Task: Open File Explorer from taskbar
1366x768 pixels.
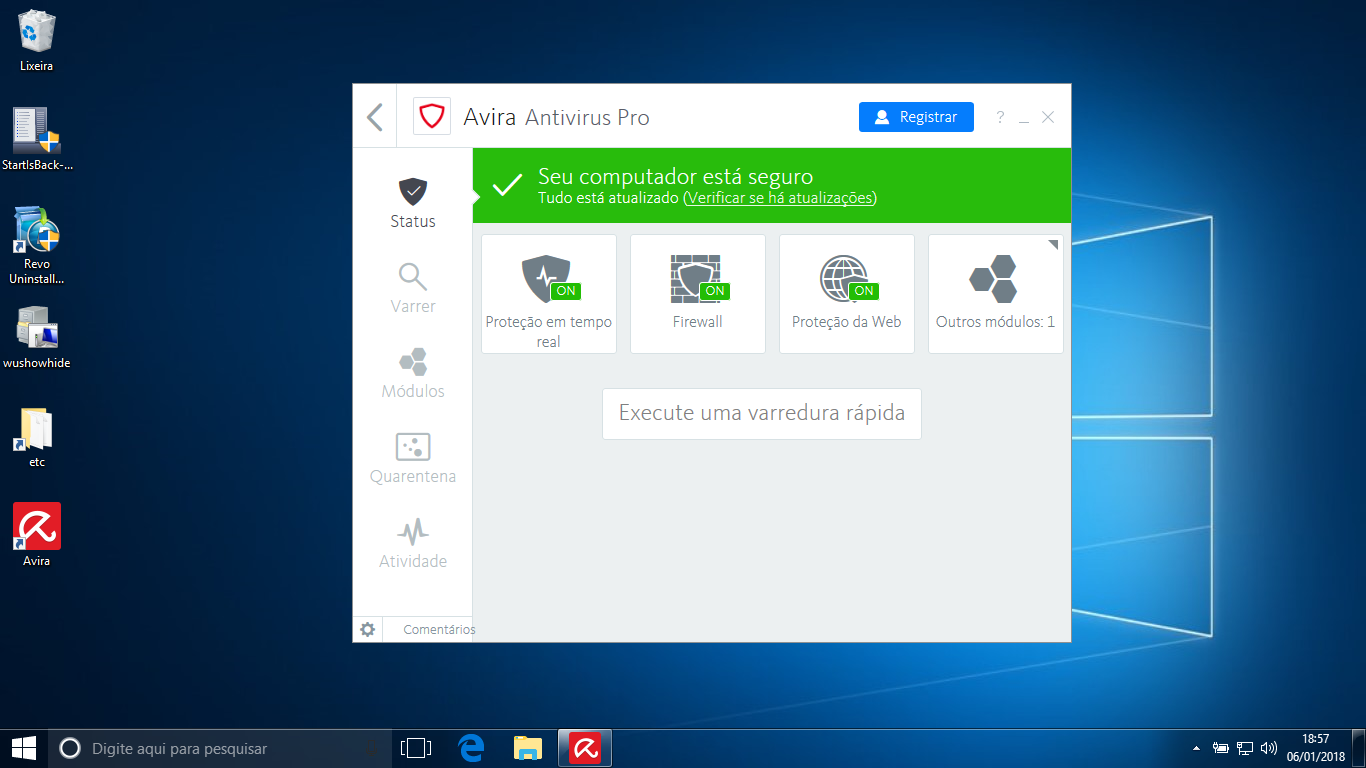Action: pos(528,748)
